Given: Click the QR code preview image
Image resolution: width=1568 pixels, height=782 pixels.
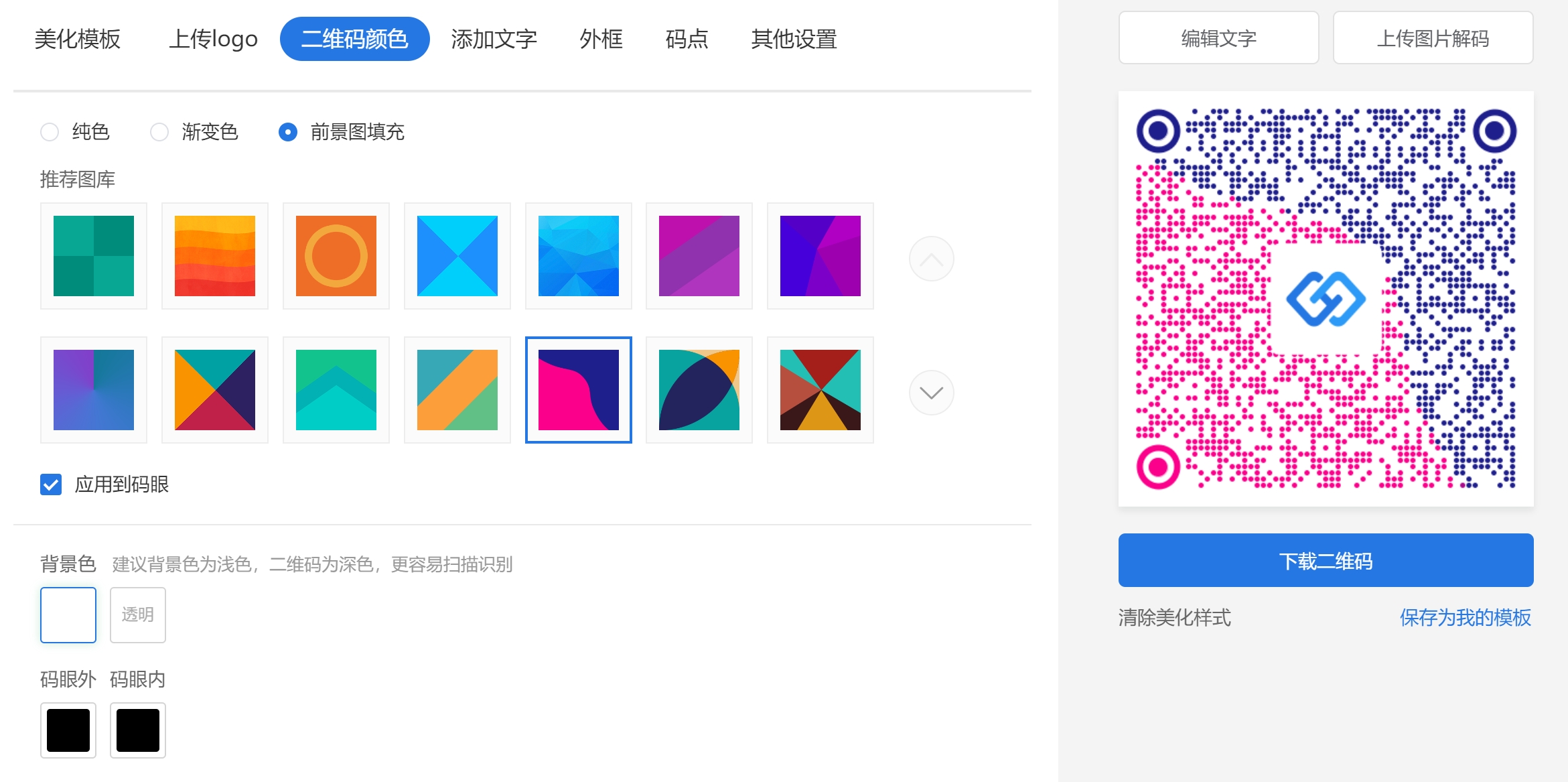Looking at the screenshot, I should [x=1326, y=299].
